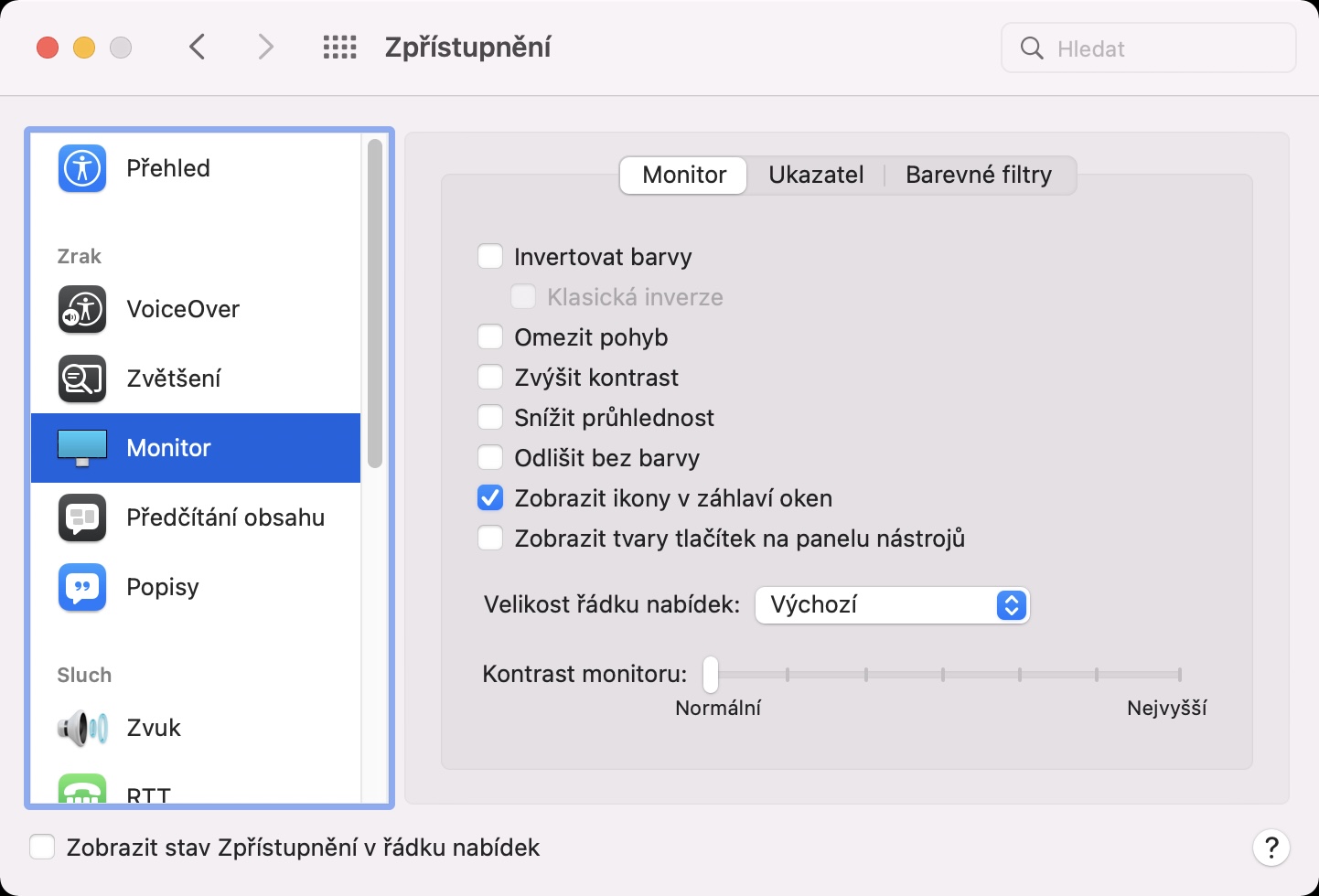Uncheck Zobrazit ikony v záhlaví oken
The image size is (1319, 896).
coord(491,498)
